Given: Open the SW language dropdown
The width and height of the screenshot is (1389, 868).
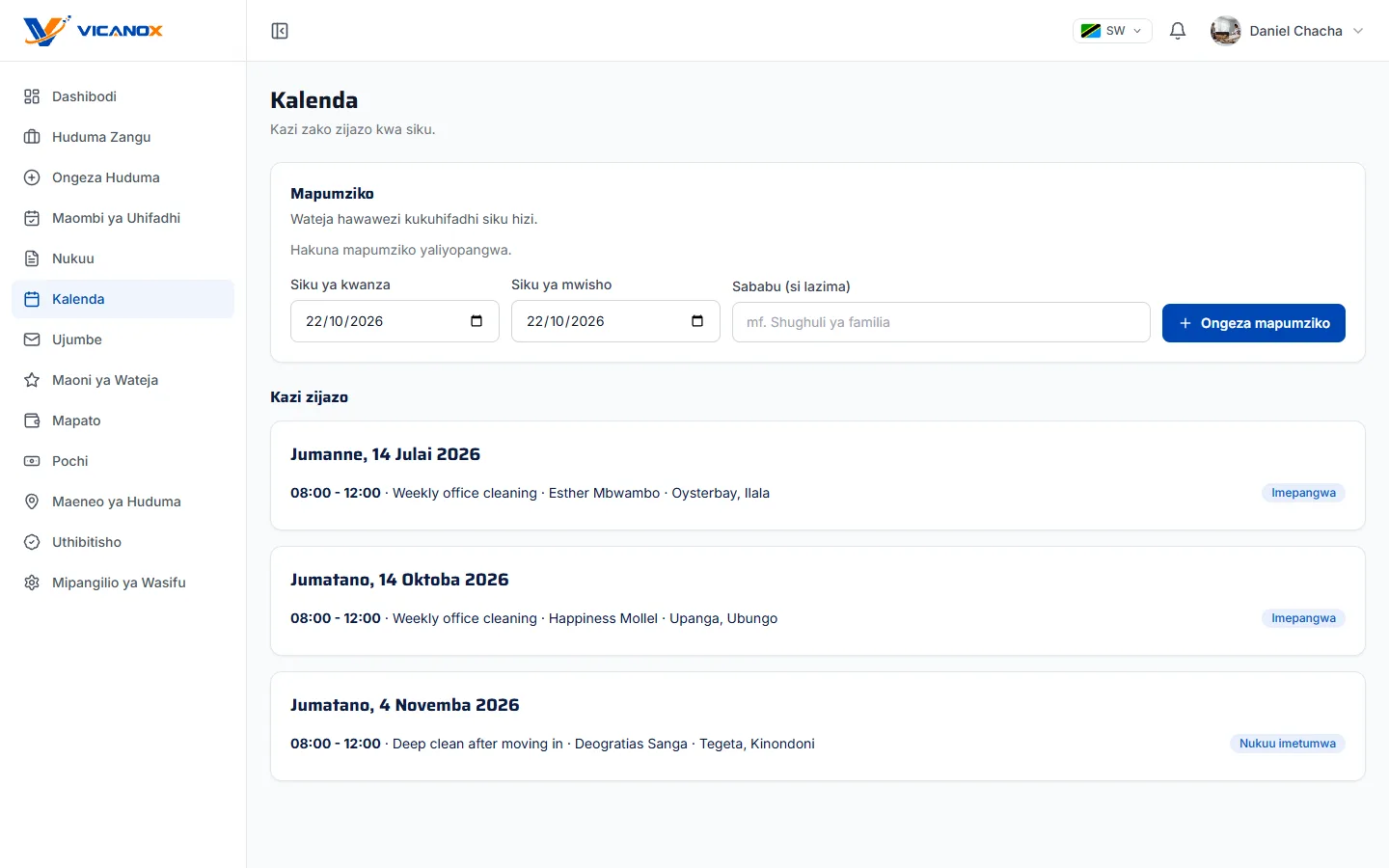Looking at the screenshot, I should (1112, 31).
